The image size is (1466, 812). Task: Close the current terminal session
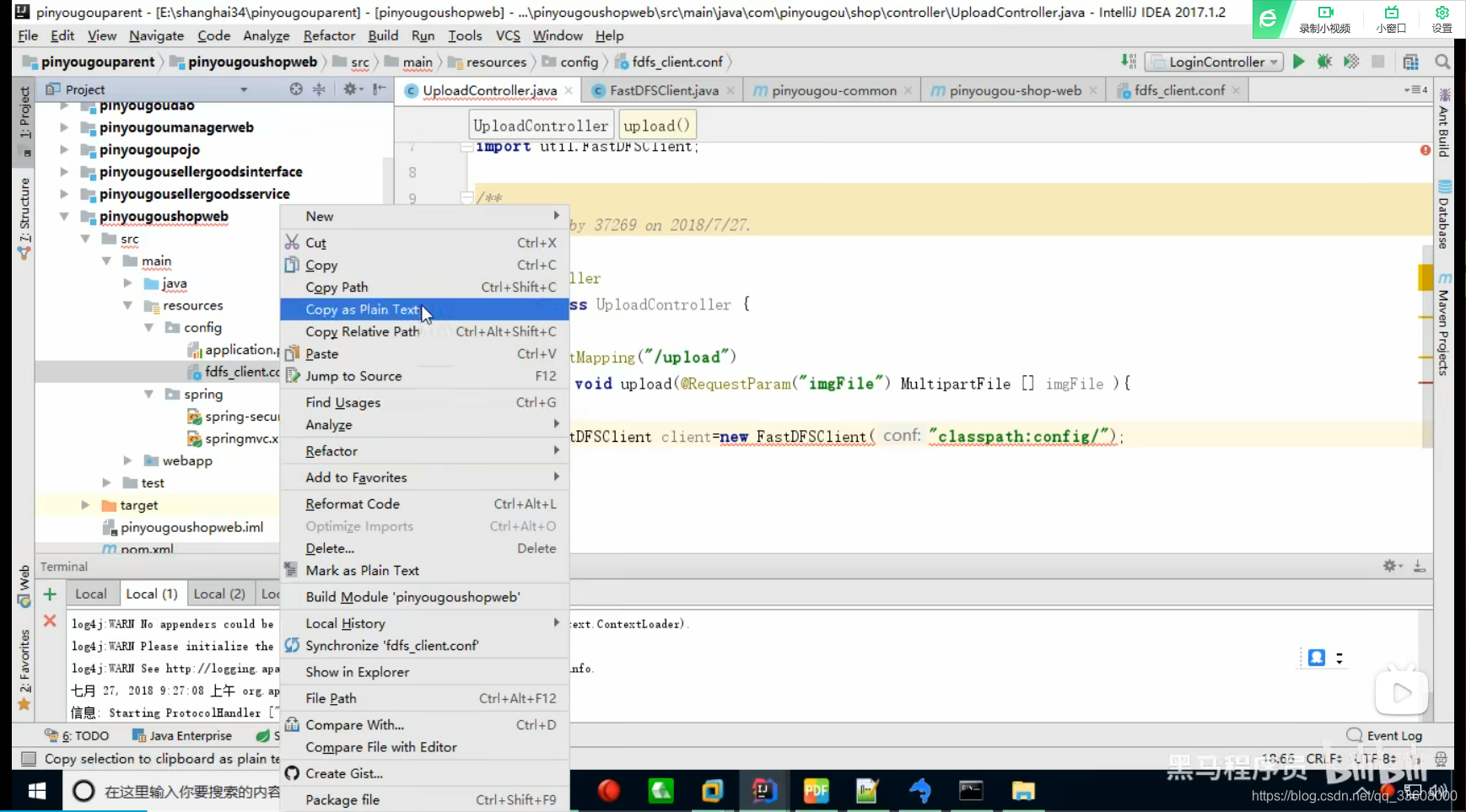click(50, 621)
